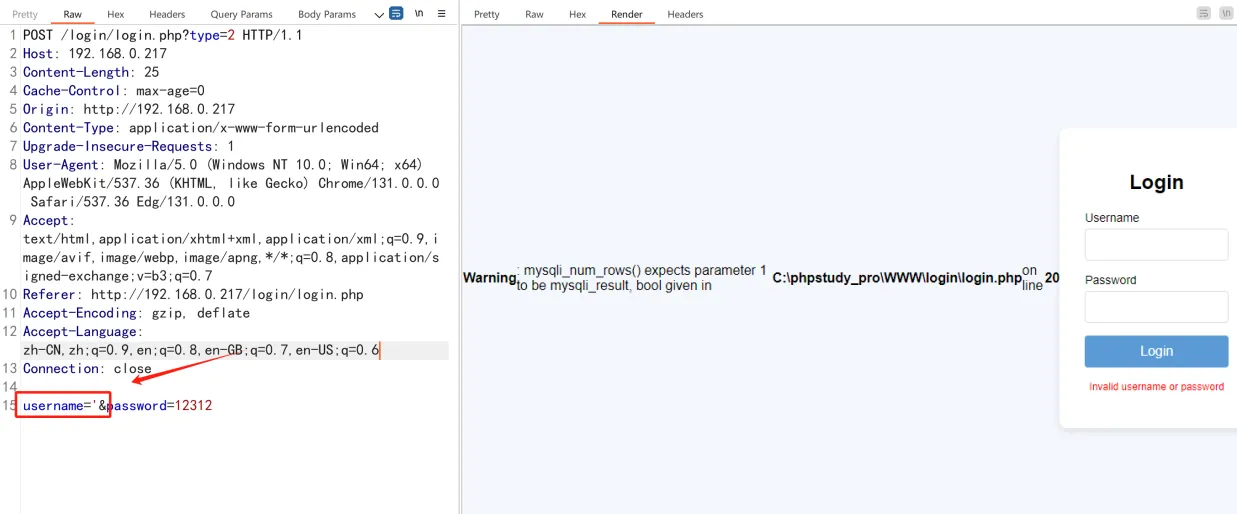Switch request view to Pretty tab

pos(25,15)
